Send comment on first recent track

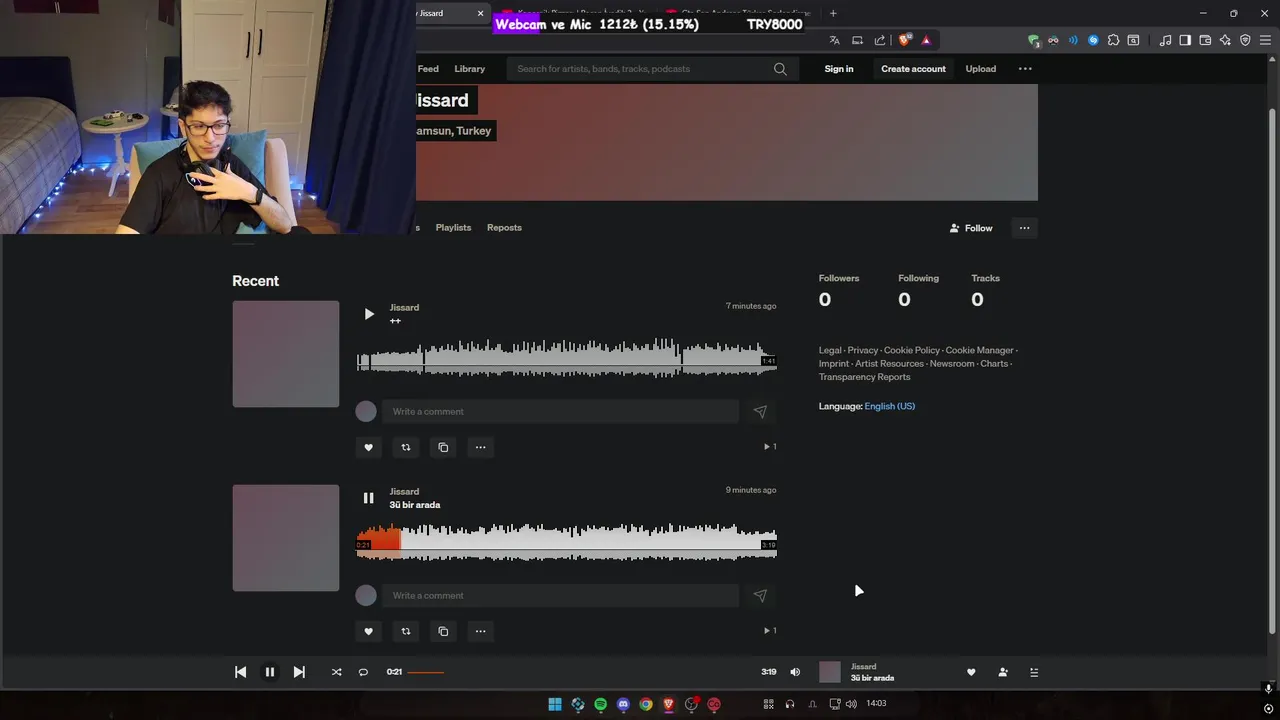pyautogui.click(x=760, y=411)
